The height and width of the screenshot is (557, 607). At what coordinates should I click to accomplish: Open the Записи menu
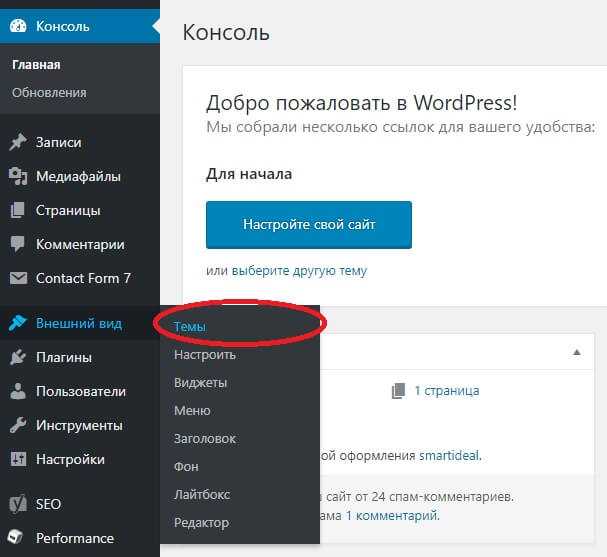80,142
